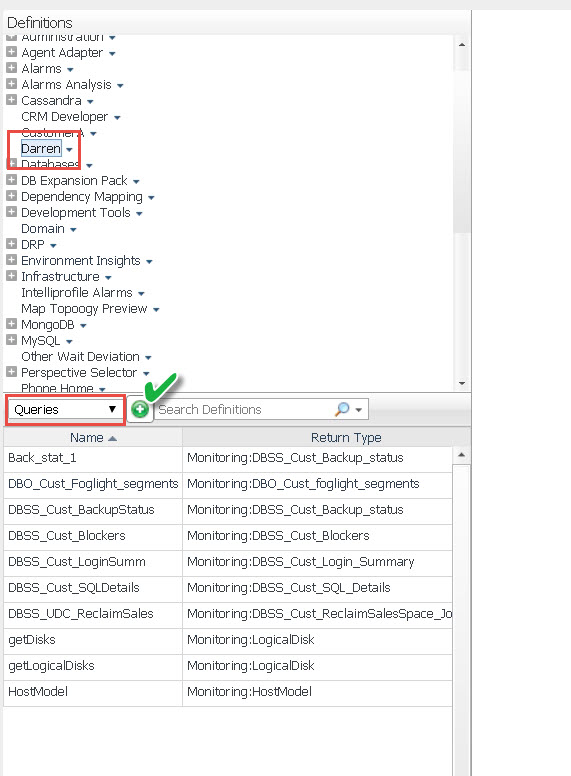Open the search options arrow beside magnifier
This screenshot has width=571, height=776.
(x=359, y=410)
